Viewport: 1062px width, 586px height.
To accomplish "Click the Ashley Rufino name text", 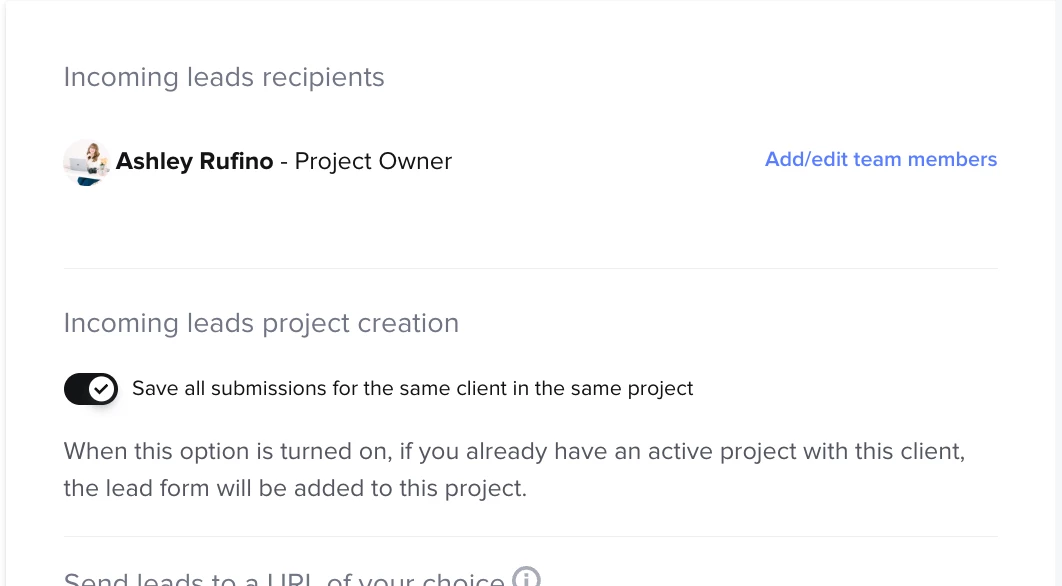I will (194, 161).
